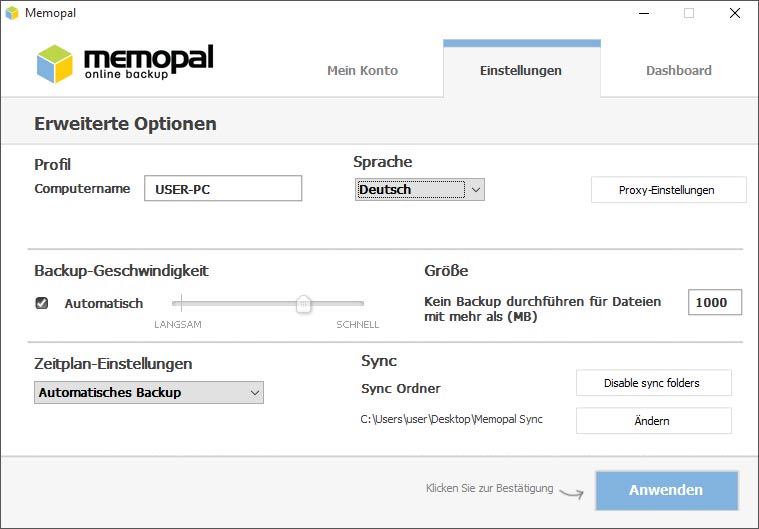759x529 pixels.
Task: Click the arrow icon pointing to Anwenden
Action: (x=572, y=493)
